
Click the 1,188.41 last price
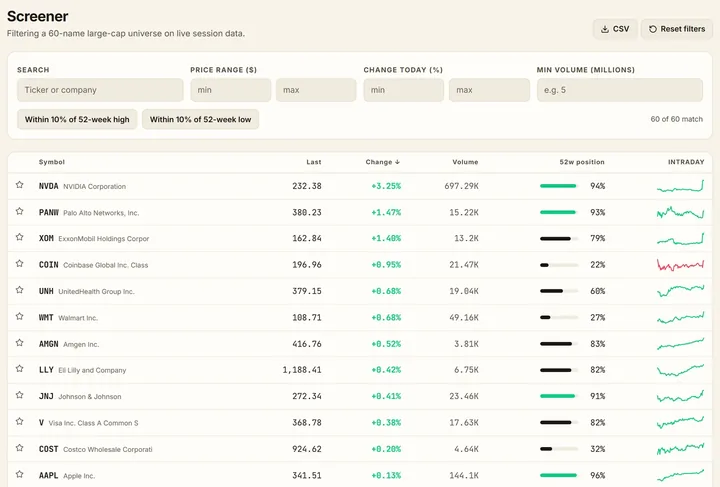coord(302,370)
